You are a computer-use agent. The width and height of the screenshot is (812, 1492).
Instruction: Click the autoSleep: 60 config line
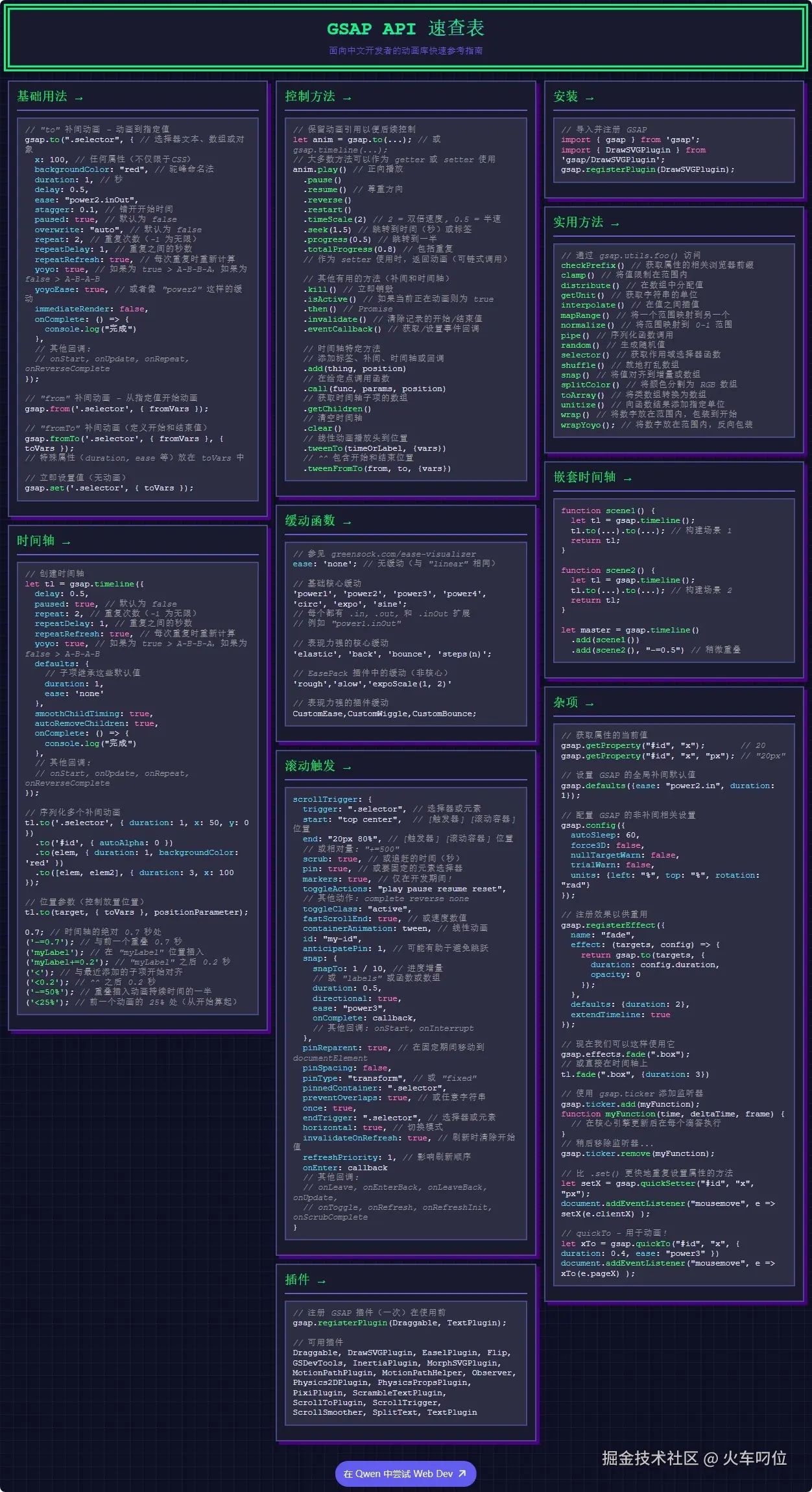[605, 836]
